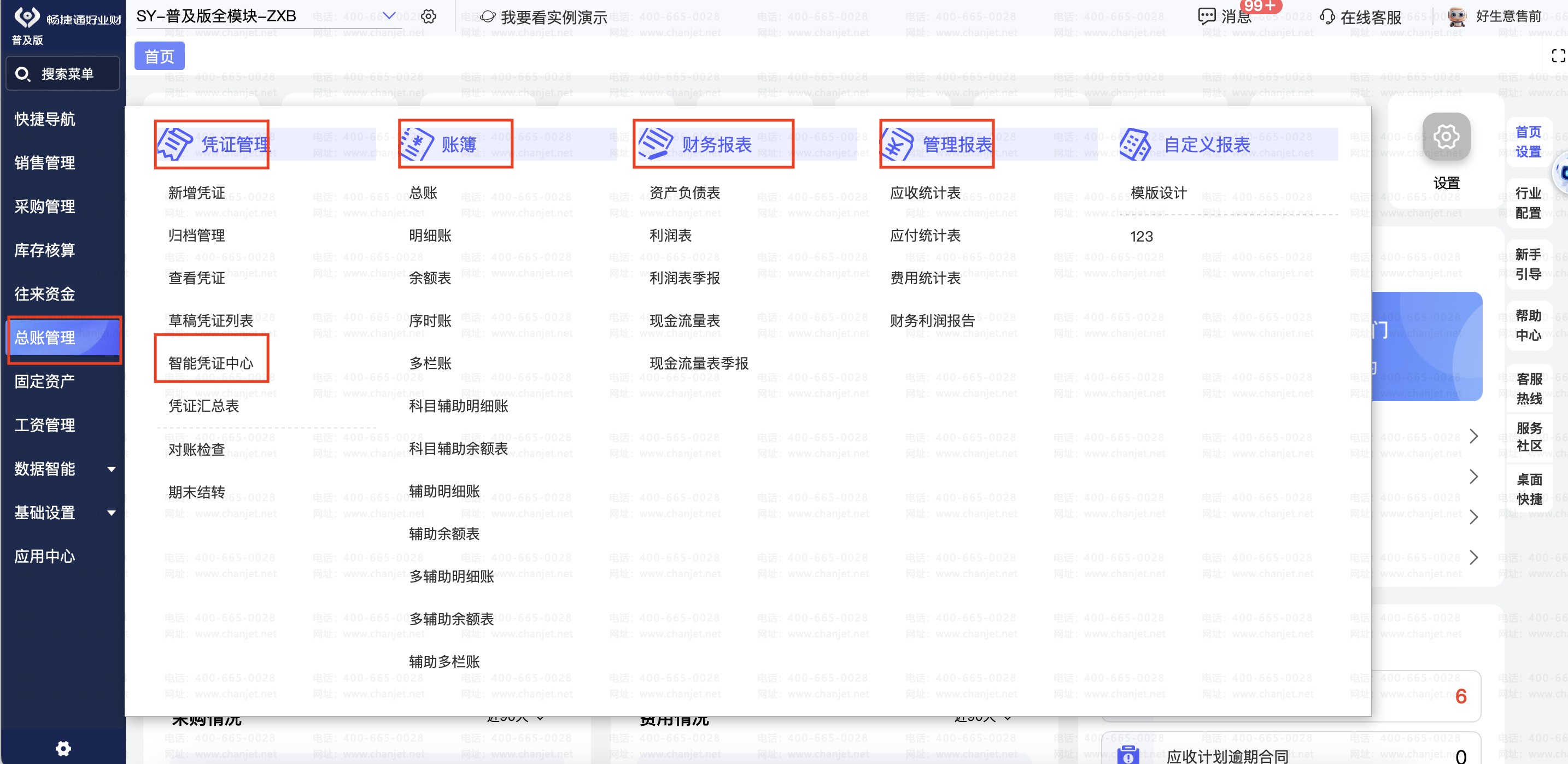Toggle fullscreen with the expand icon
Image resolution: width=1568 pixels, height=764 pixels.
pos(1558,56)
